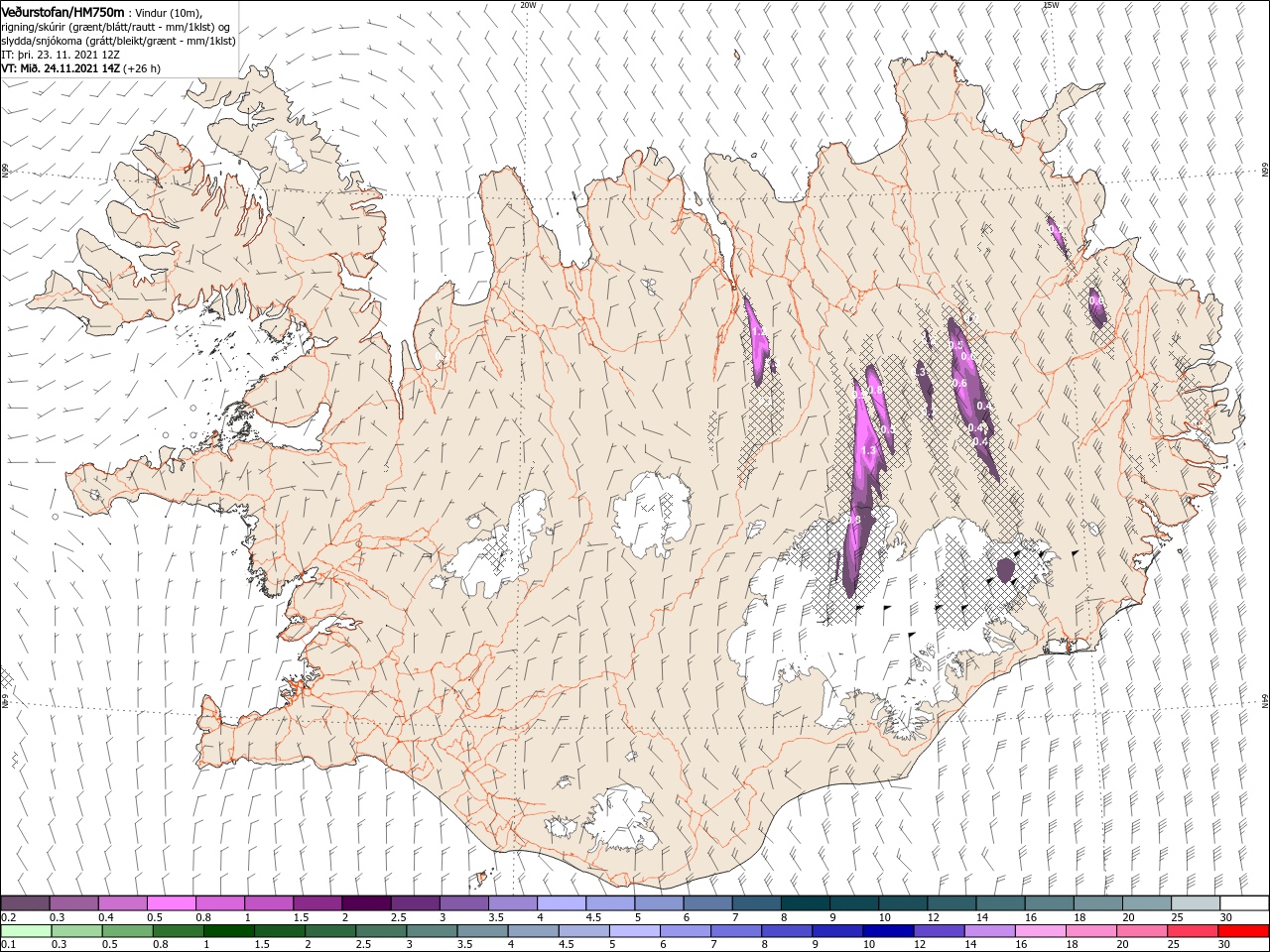Select the lilac lower swatch labeled 14
Screen dimensions: 1270x952
point(988,931)
